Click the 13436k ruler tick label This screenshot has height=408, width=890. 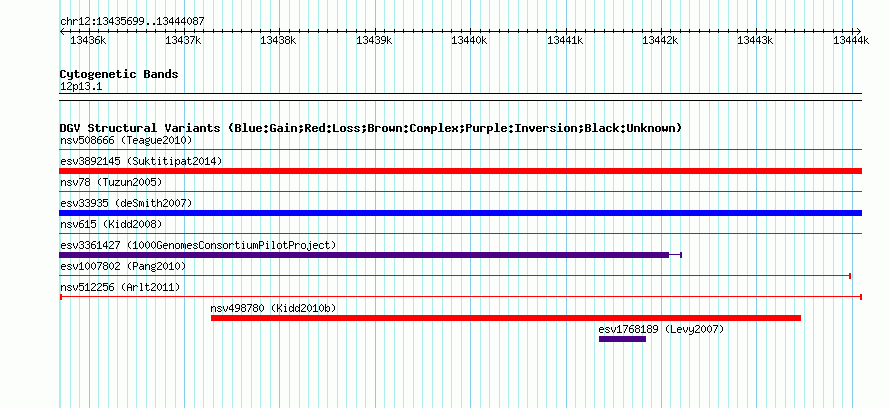pyautogui.click(x=87, y=40)
